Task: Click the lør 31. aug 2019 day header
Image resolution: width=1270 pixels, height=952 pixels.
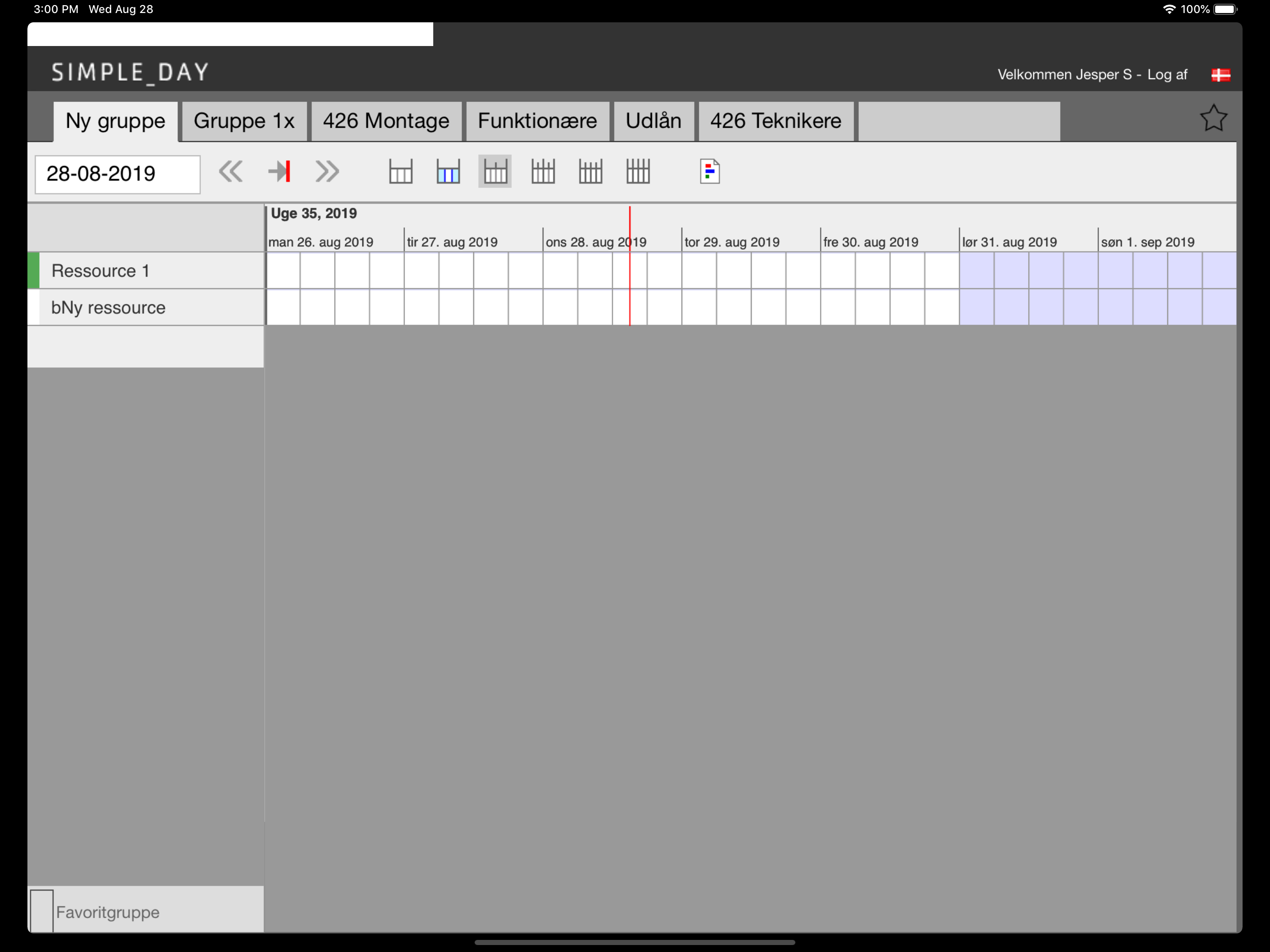Action: (x=1009, y=242)
